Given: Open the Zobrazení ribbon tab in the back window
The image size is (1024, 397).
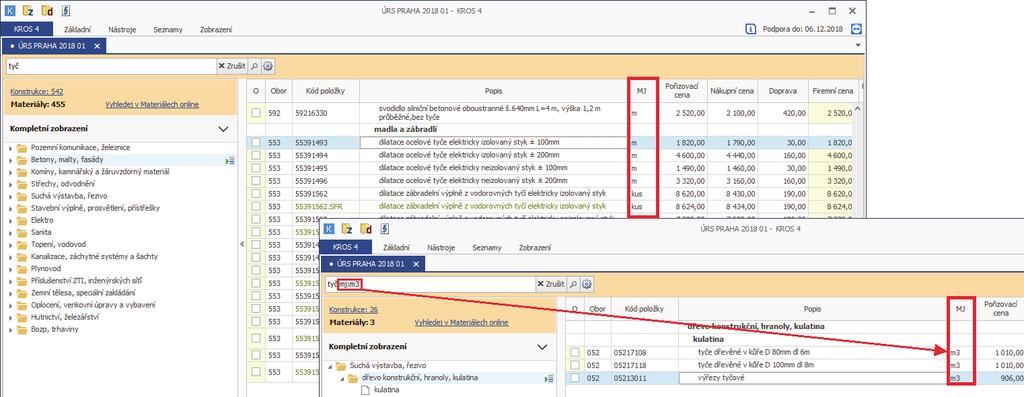Looking at the screenshot, I should tap(216, 29).
